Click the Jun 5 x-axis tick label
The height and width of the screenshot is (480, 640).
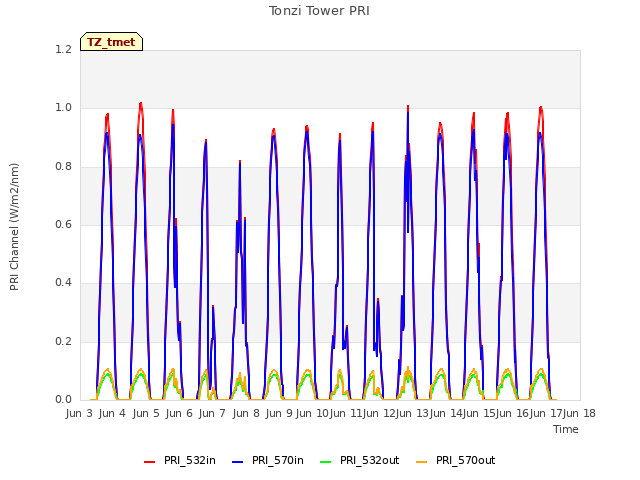[x=146, y=413]
